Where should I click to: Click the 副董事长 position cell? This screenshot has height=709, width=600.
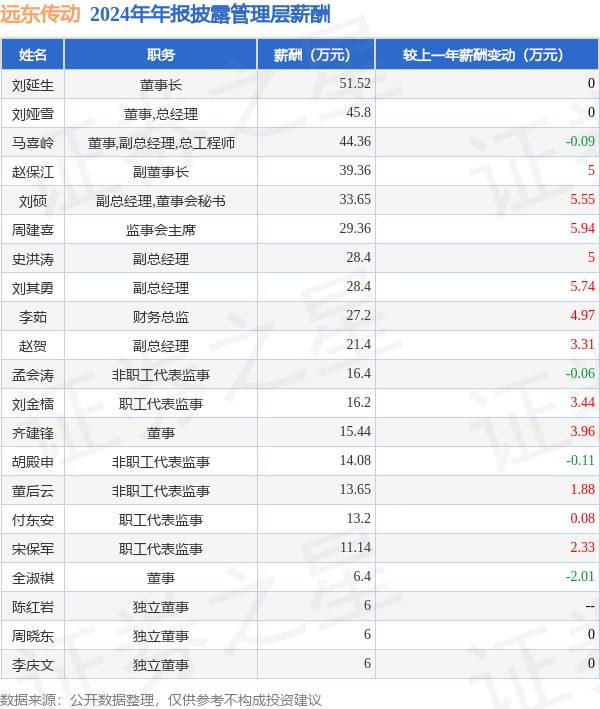pyautogui.click(x=161, y=172)
